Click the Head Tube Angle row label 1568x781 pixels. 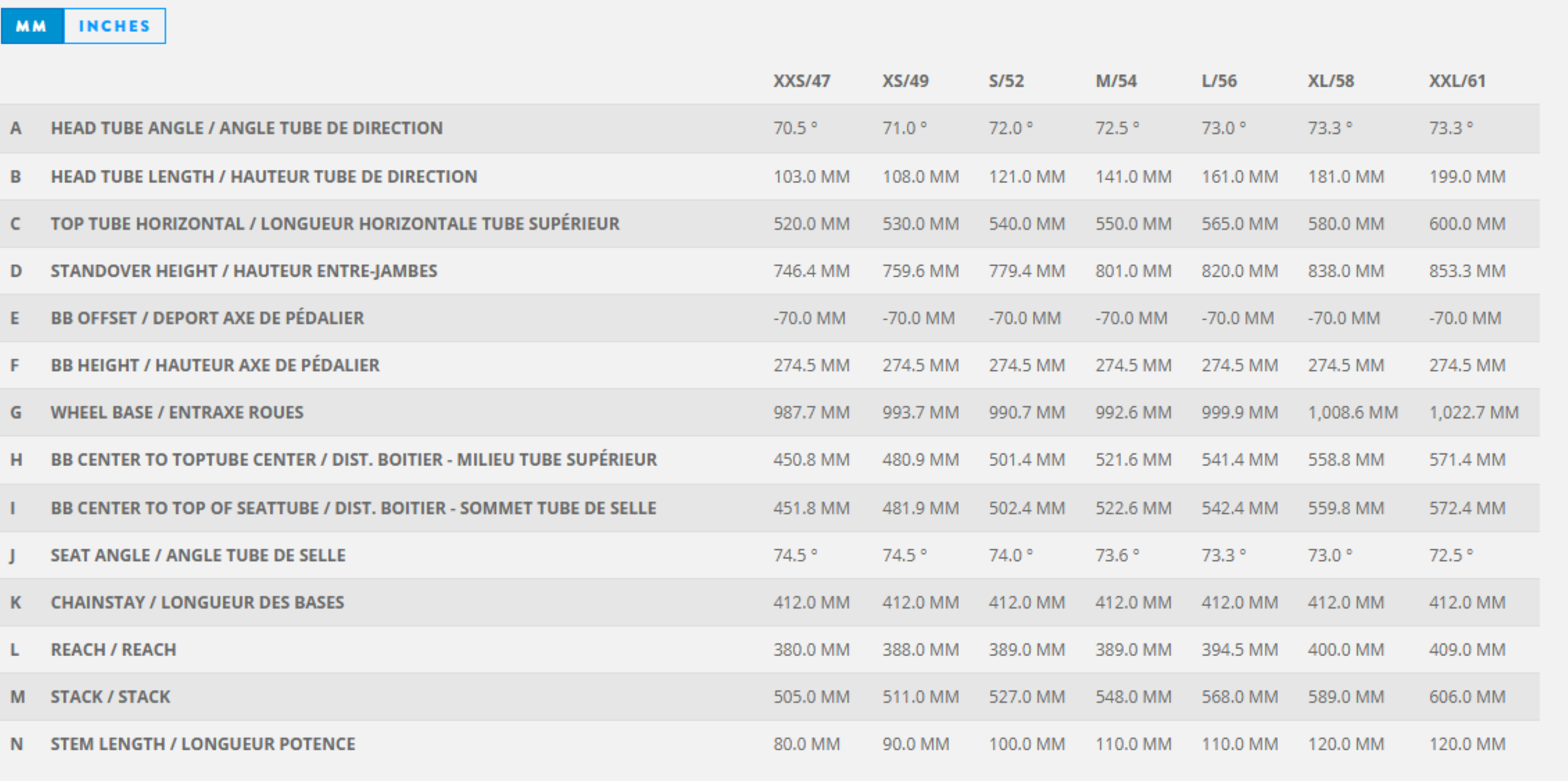(247, 128)
